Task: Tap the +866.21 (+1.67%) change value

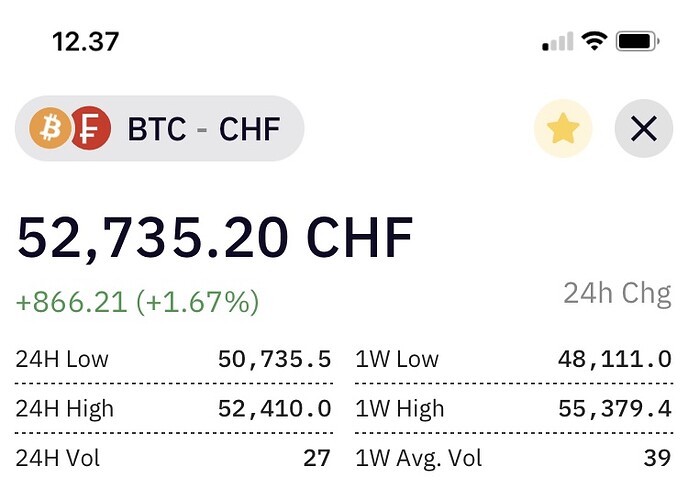Action: (x=137, y=302)
